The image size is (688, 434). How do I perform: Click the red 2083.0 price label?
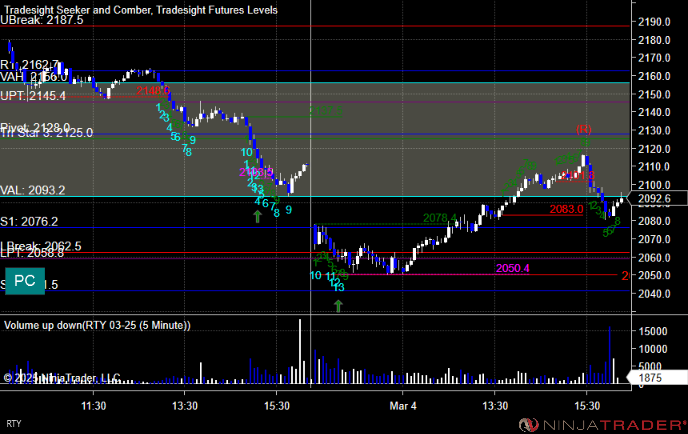click(566, 209)
